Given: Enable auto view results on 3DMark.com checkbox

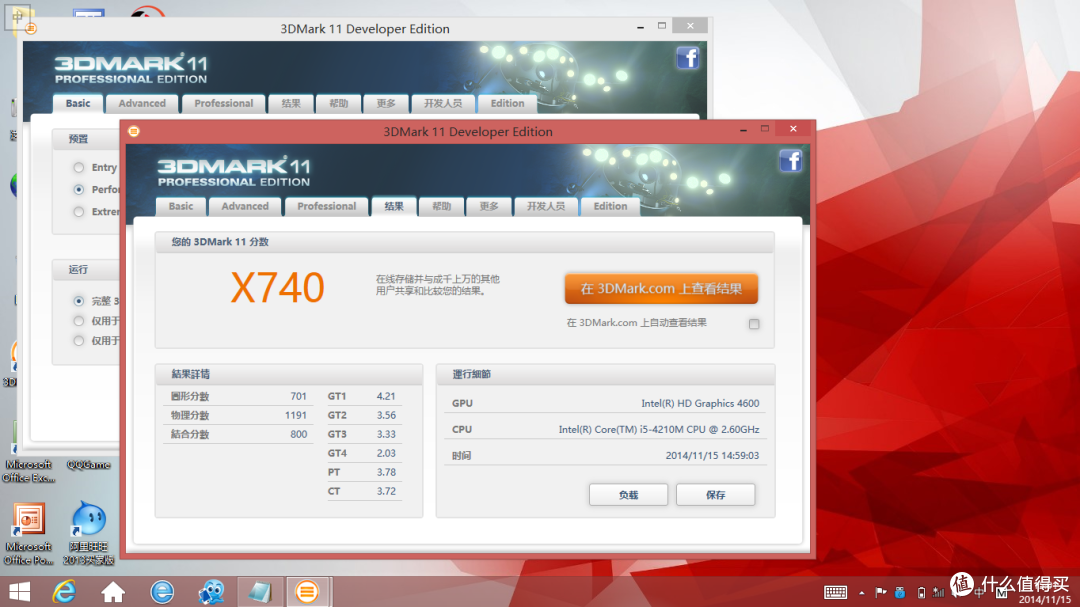Looking at the screenshot, I should pyautogui.click(x=754, y=324).
